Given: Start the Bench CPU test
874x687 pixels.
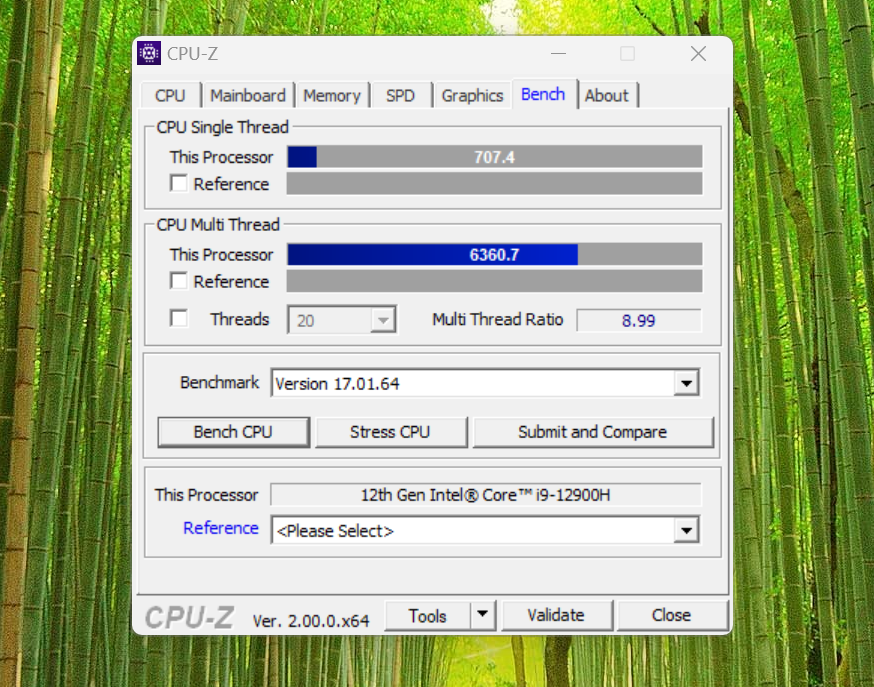Looking at the screenshot, I should point(233,432).
